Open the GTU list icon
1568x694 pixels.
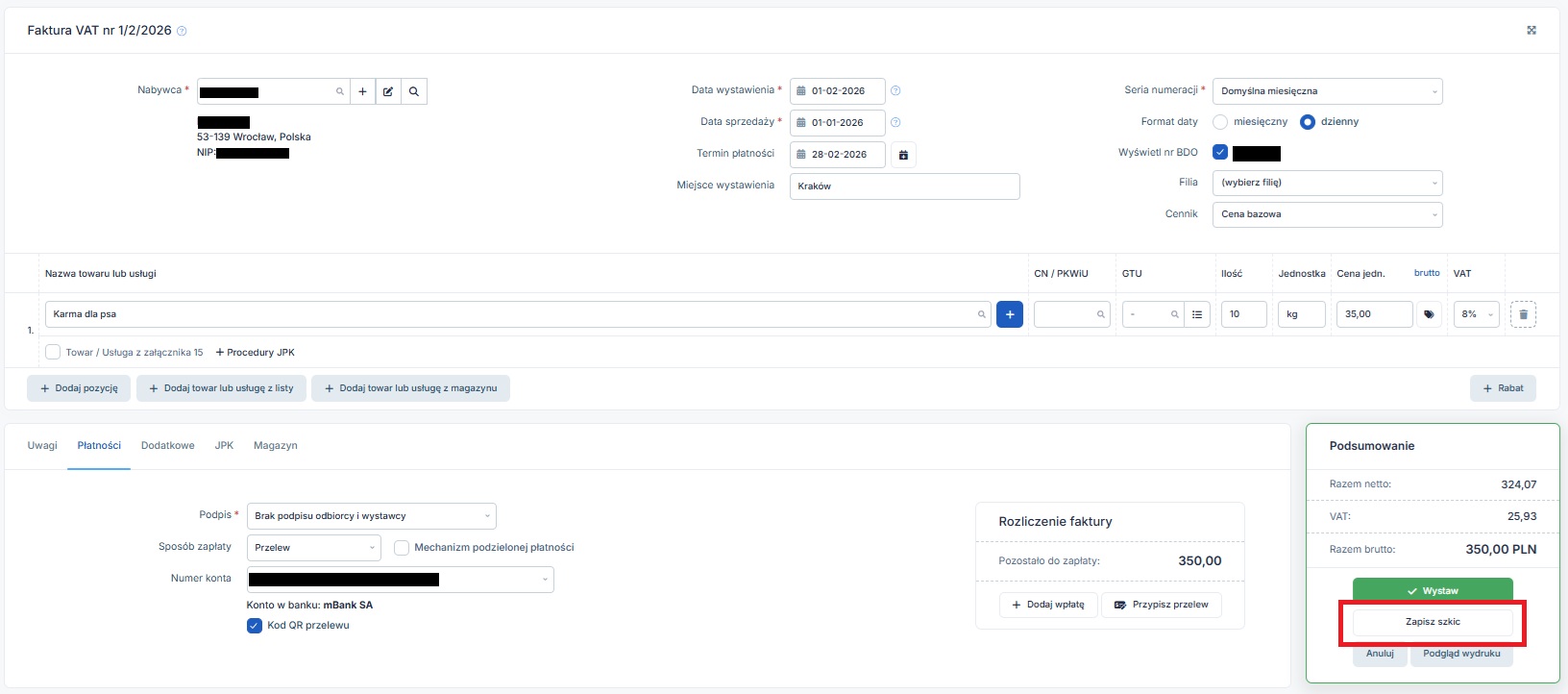1197,314
